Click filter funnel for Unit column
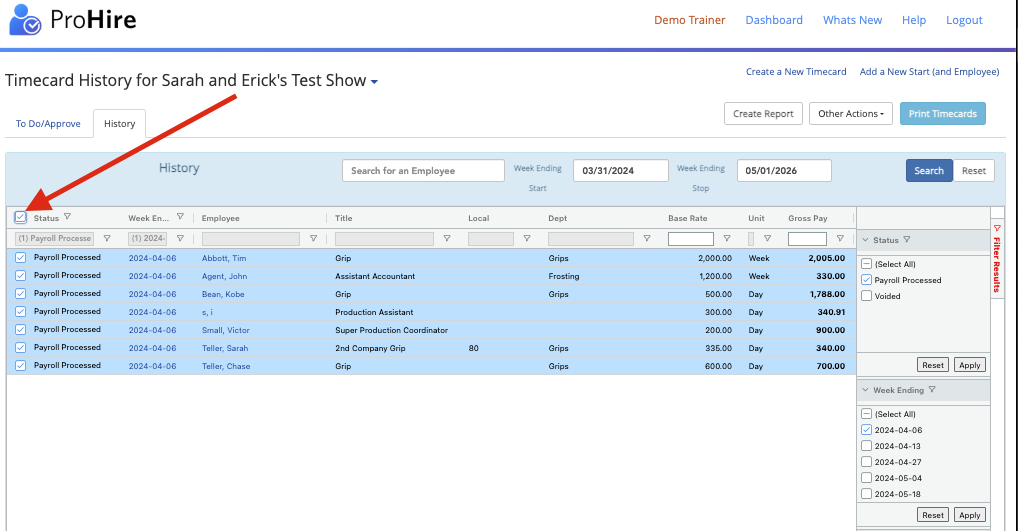The height and width of the screenshot is (531, 1018). pyautogui.click(x=767, y=238)
